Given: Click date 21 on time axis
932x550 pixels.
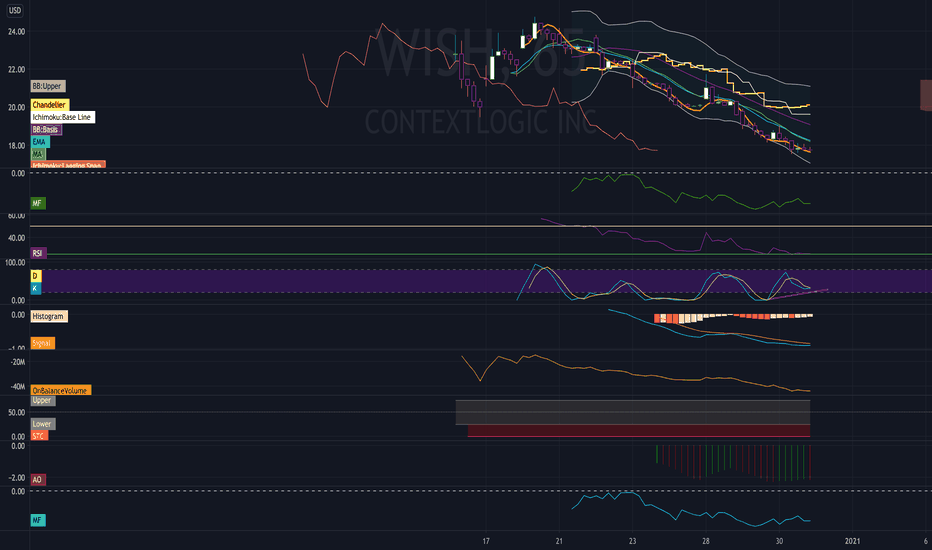Looking at the screenshot, I should tap(559, 541).
